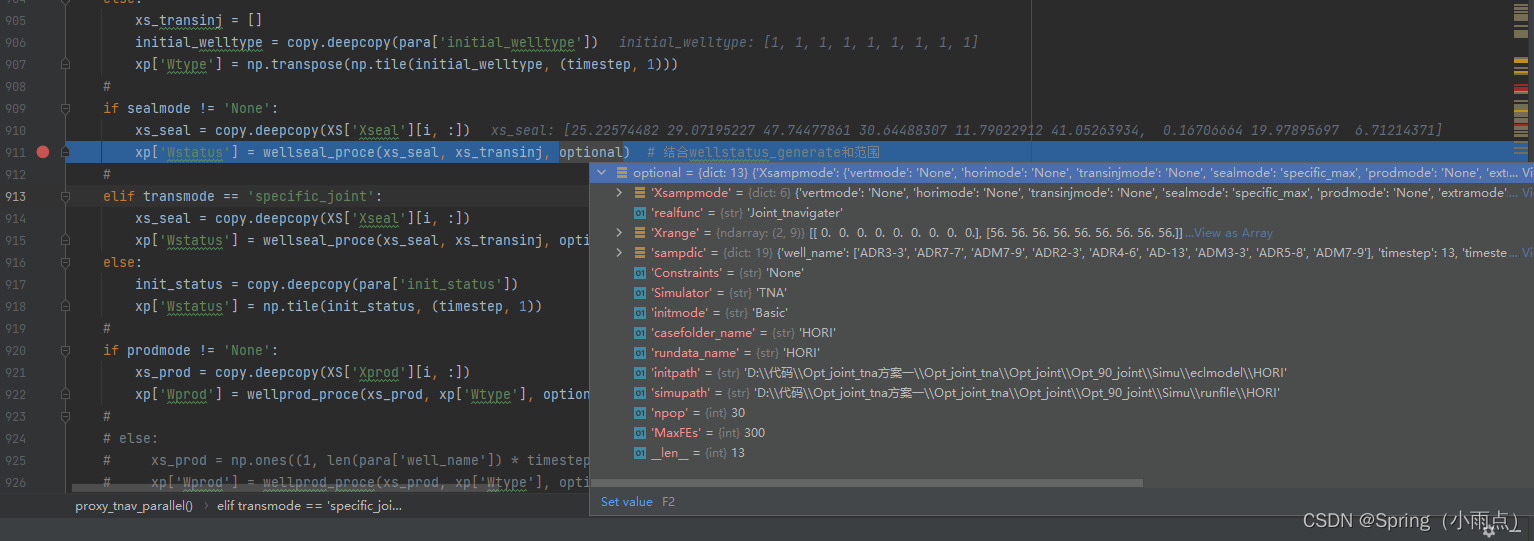Select the 'initmode' = 'Basic' row
The width and height of the screenshot is (1534, 541).
1060,313
